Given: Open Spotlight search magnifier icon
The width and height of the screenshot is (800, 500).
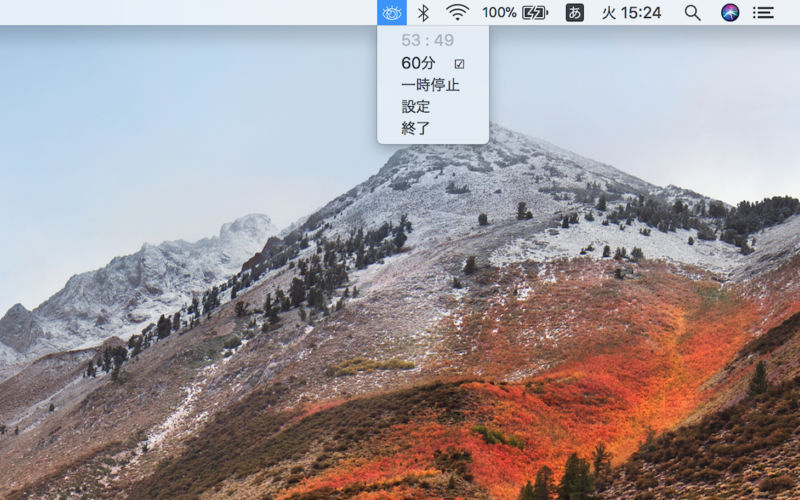Looking at the screenshot, I should coord(692,13).
